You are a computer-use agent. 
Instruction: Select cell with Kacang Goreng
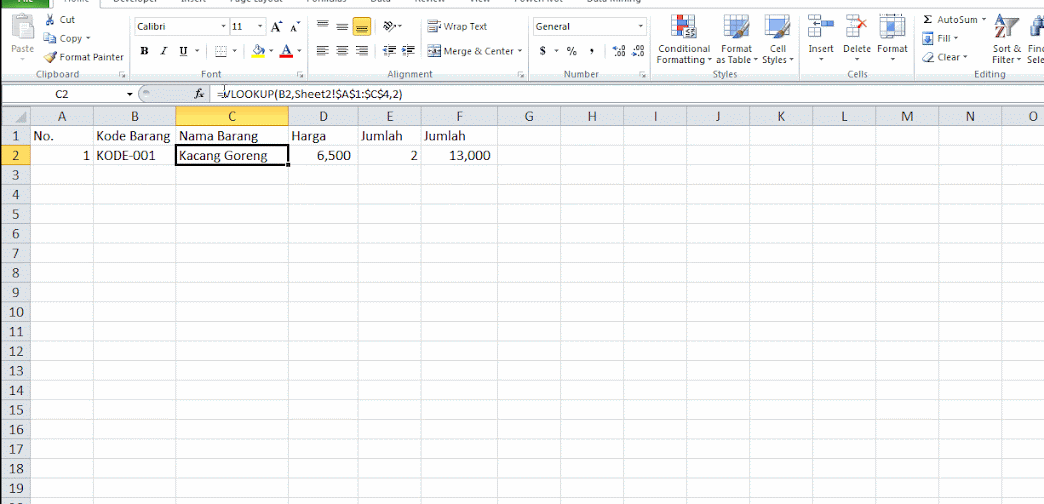232,156
